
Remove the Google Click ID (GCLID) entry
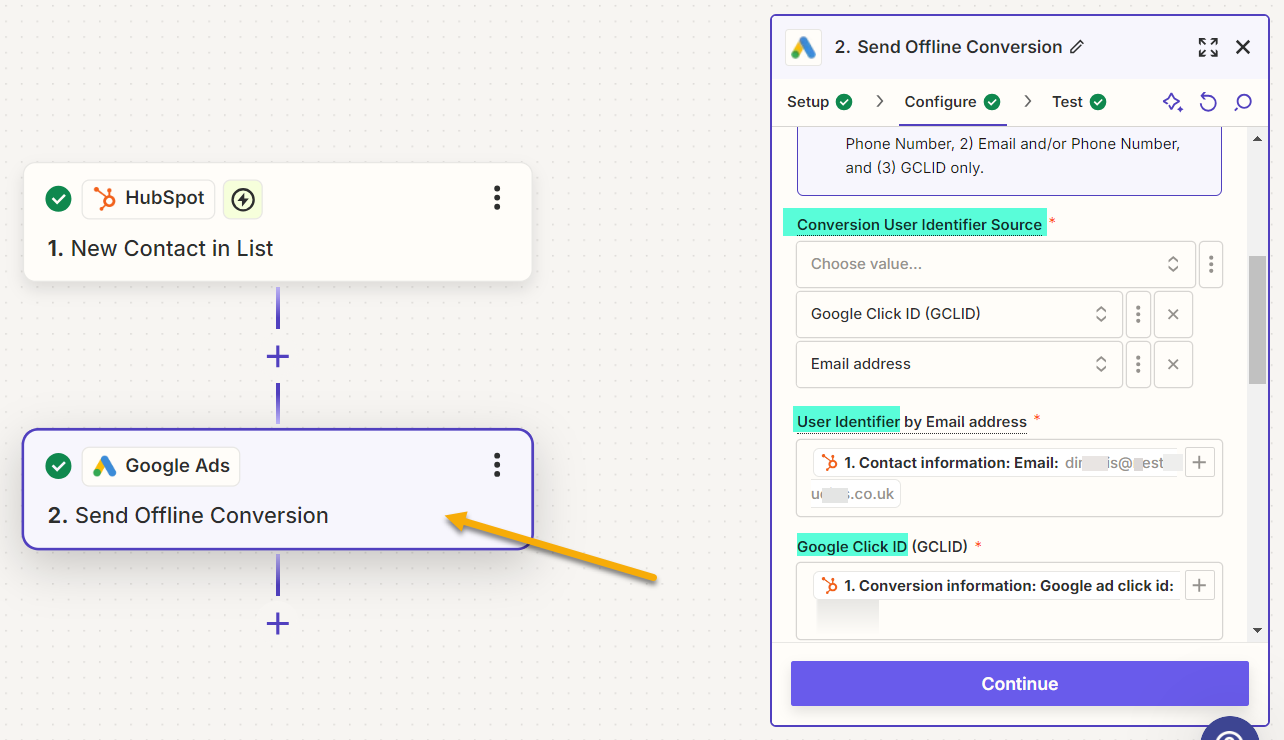[x=1173, y=314]
